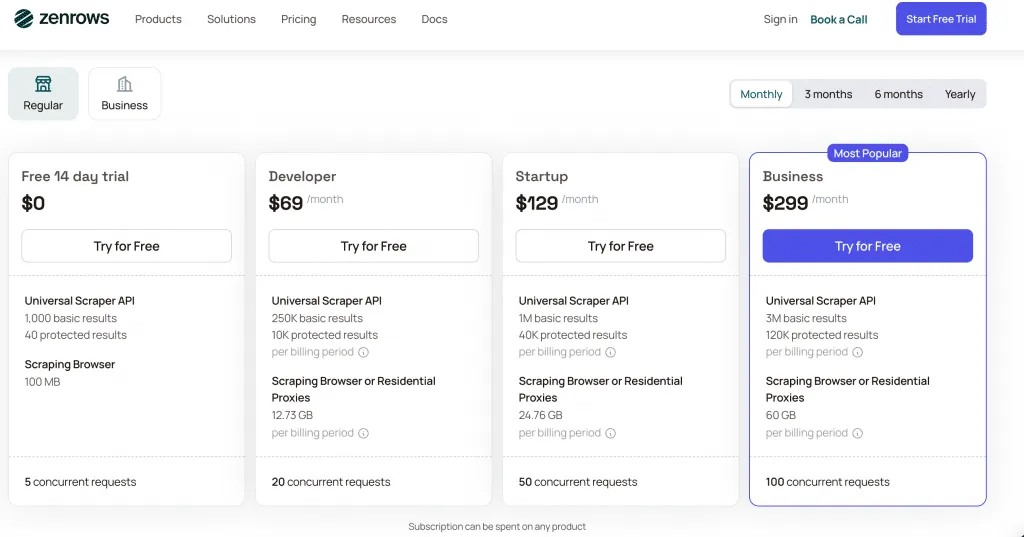Screen dimensions: 1024x537
Task: Open the Solutions menu
Action: (x=231, y=20)
